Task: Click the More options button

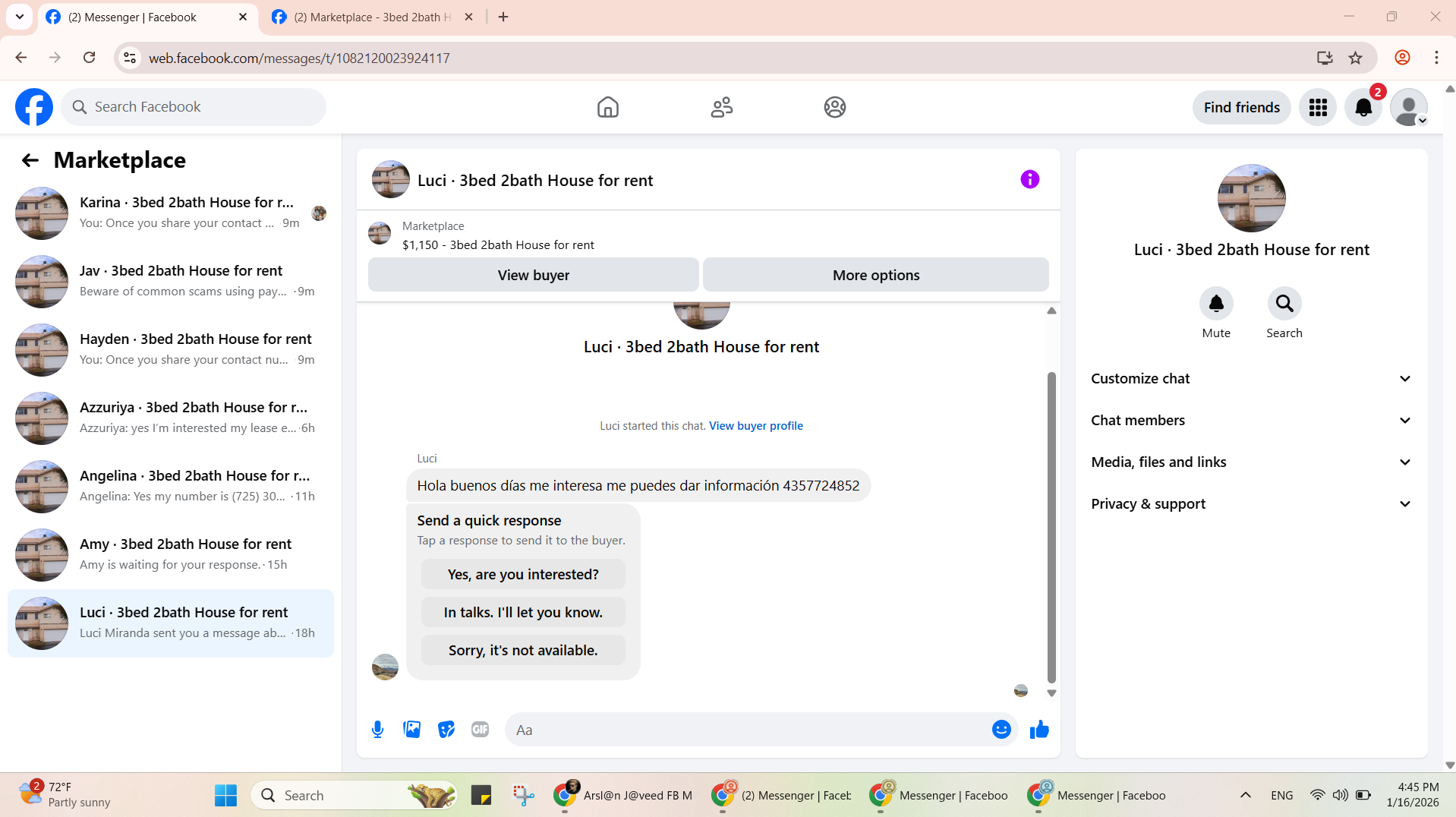Action: click(876, 275)
